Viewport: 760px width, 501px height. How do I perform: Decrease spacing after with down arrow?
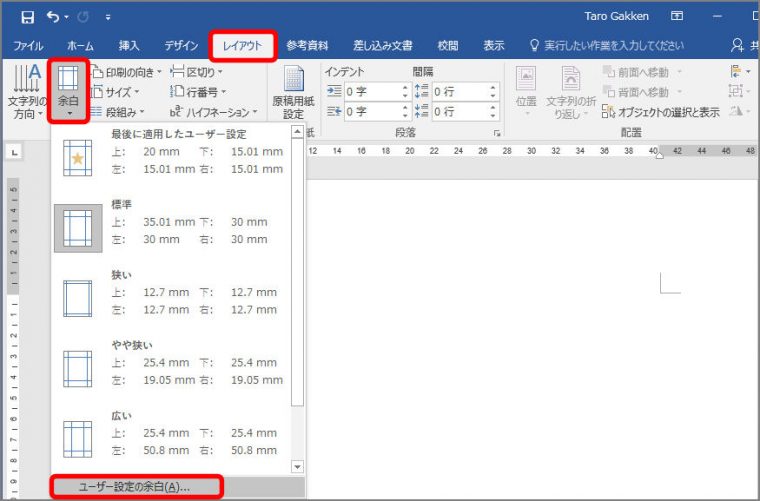(x=493, y=116)
